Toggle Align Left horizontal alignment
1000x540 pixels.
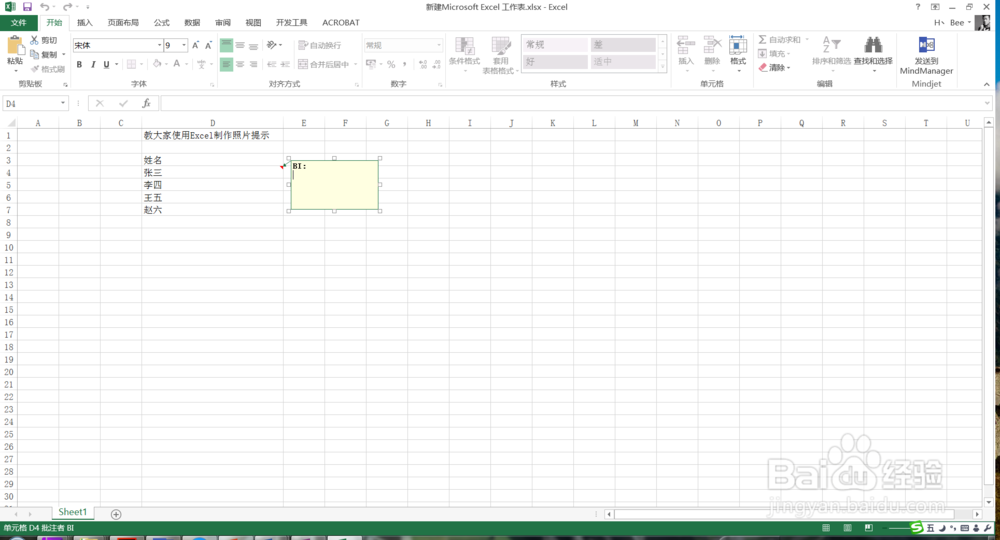pyautogui.click(x=226, y=64)
